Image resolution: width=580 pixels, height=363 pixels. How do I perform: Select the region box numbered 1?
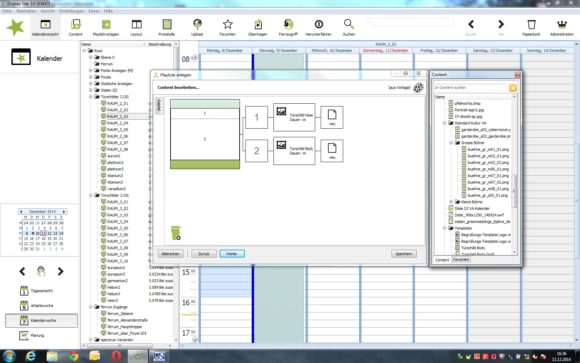click(256, 117)
